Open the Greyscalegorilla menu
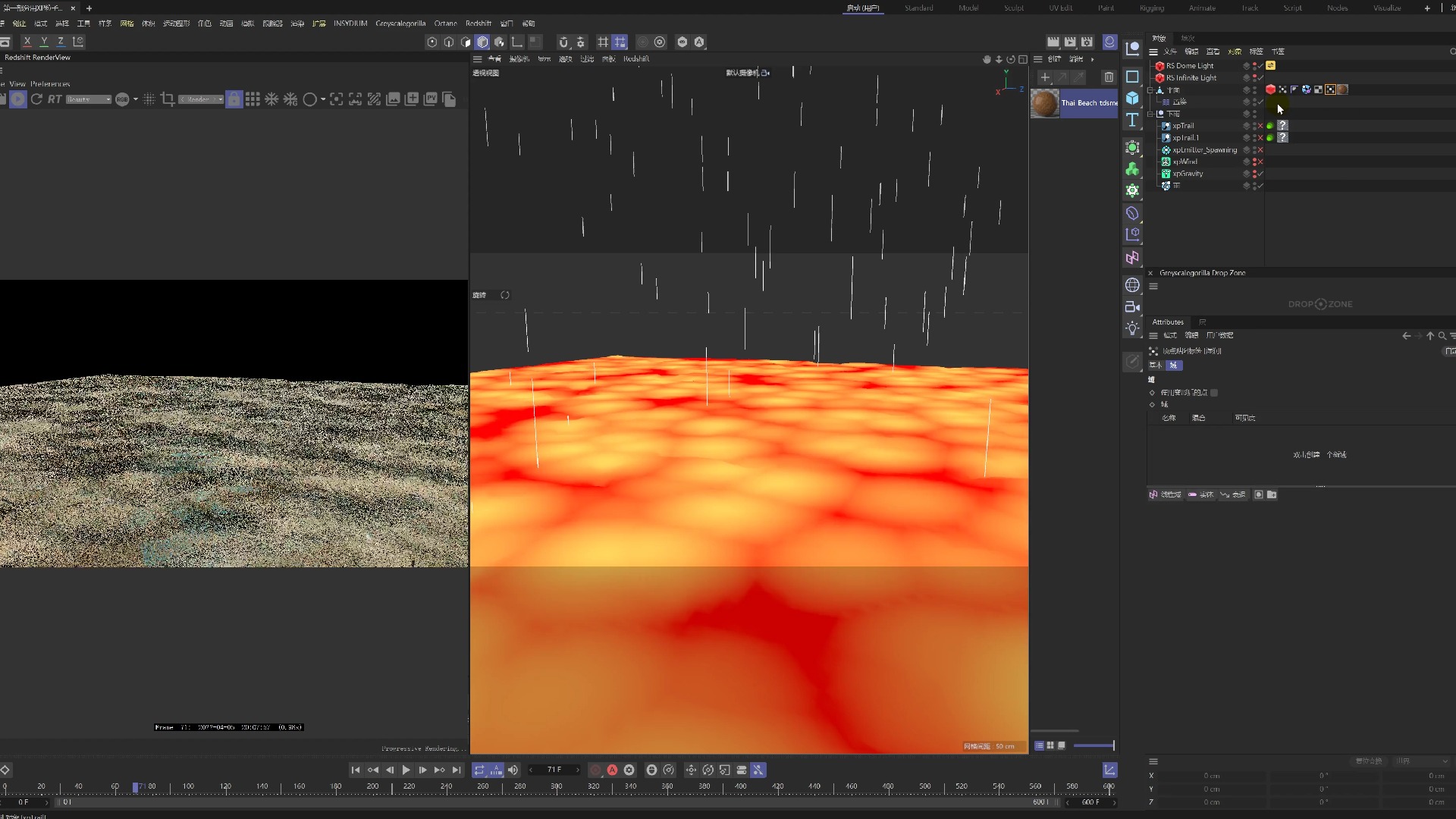This screenshot has width=1456, height=819. tap(400, 24)
